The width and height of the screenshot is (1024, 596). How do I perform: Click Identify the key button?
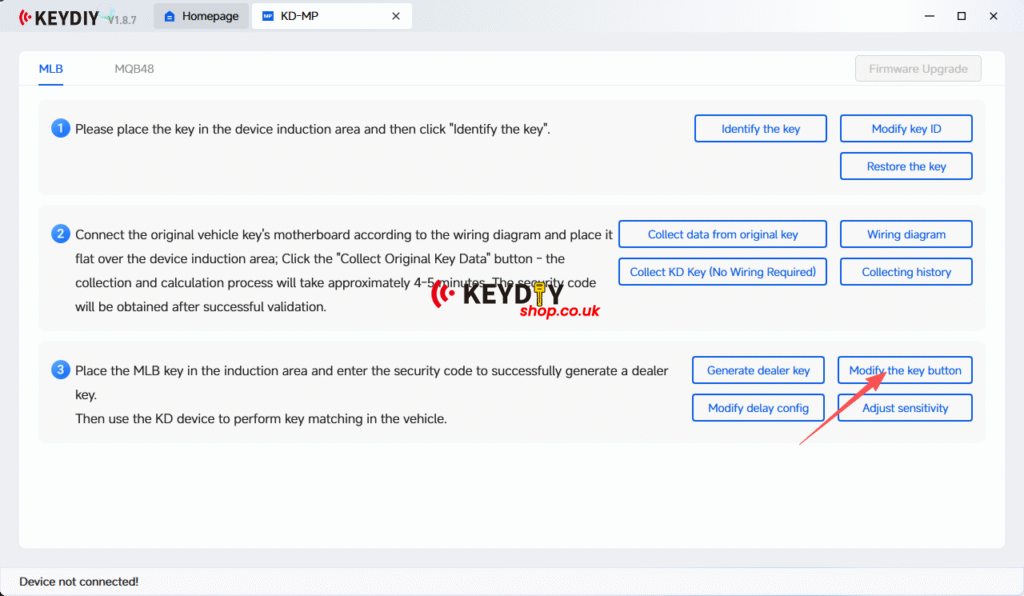[x=761, y=129]
